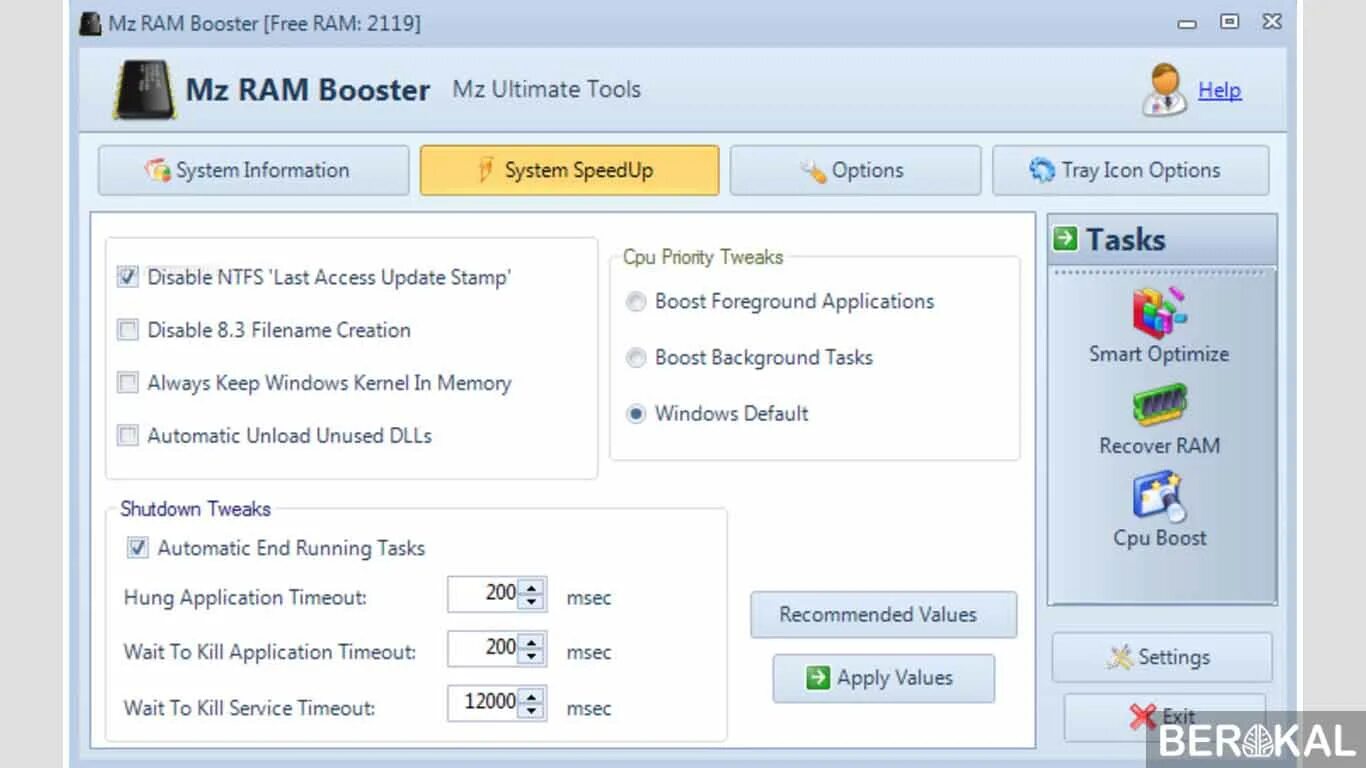This screenshot has width=1366, height=768.
Task: Open Settings button with wrench icon
Action: [x=1162, y=657]
